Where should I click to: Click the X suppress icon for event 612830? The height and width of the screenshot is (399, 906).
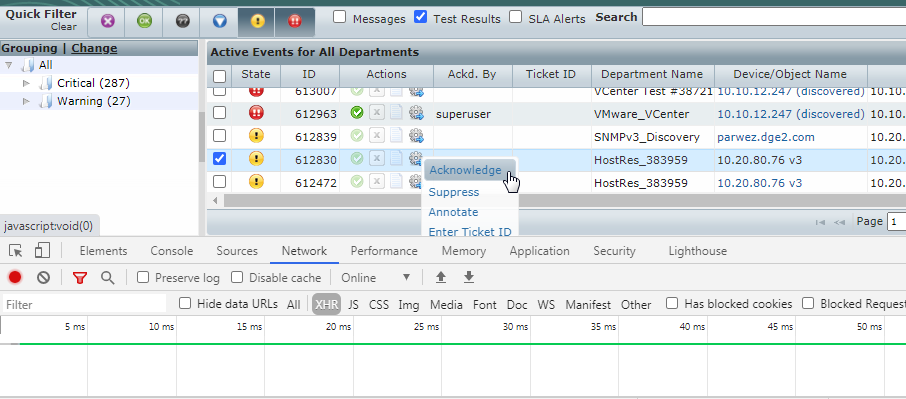click(377, 158)
